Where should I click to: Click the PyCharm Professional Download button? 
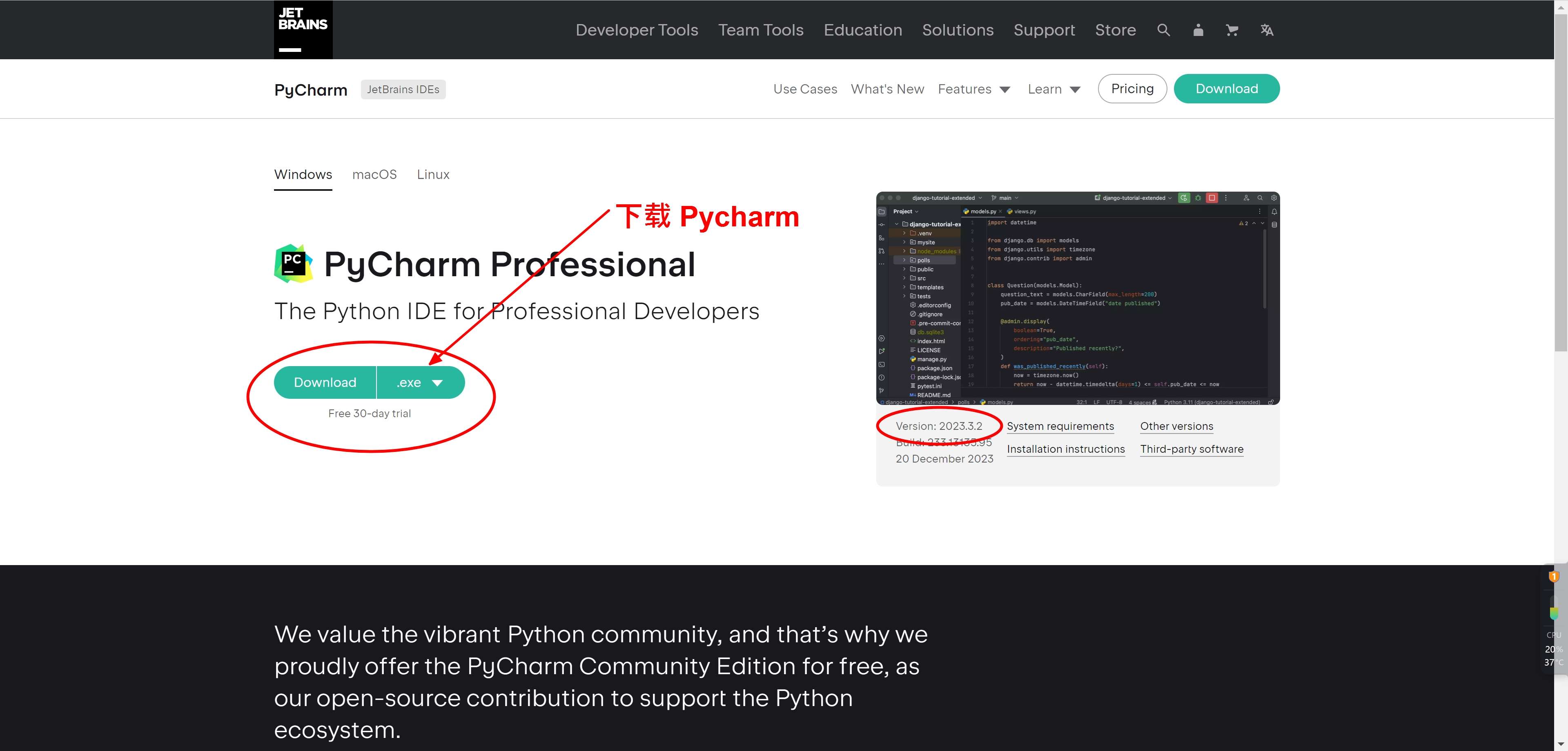[325, 382]
